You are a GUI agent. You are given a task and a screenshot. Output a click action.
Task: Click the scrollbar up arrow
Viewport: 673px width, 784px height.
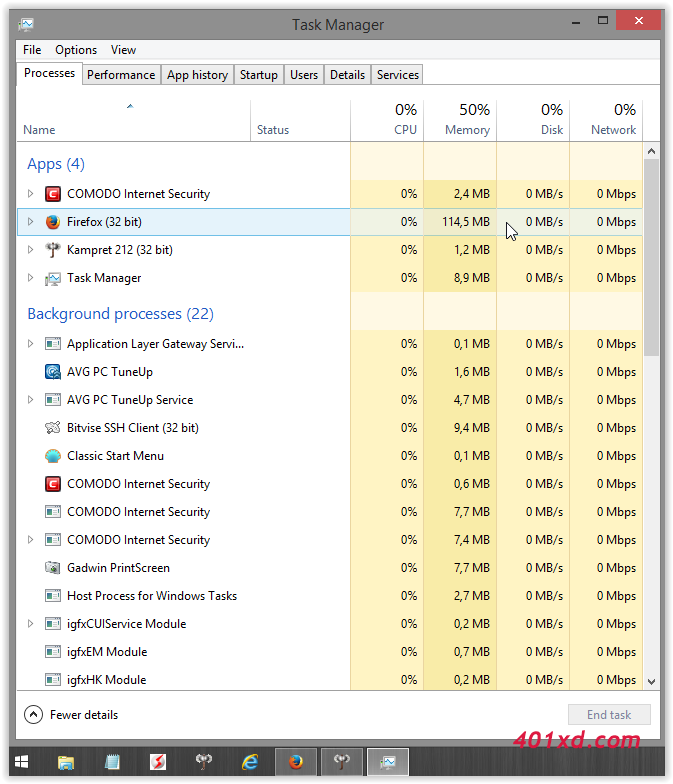point(651,151)
